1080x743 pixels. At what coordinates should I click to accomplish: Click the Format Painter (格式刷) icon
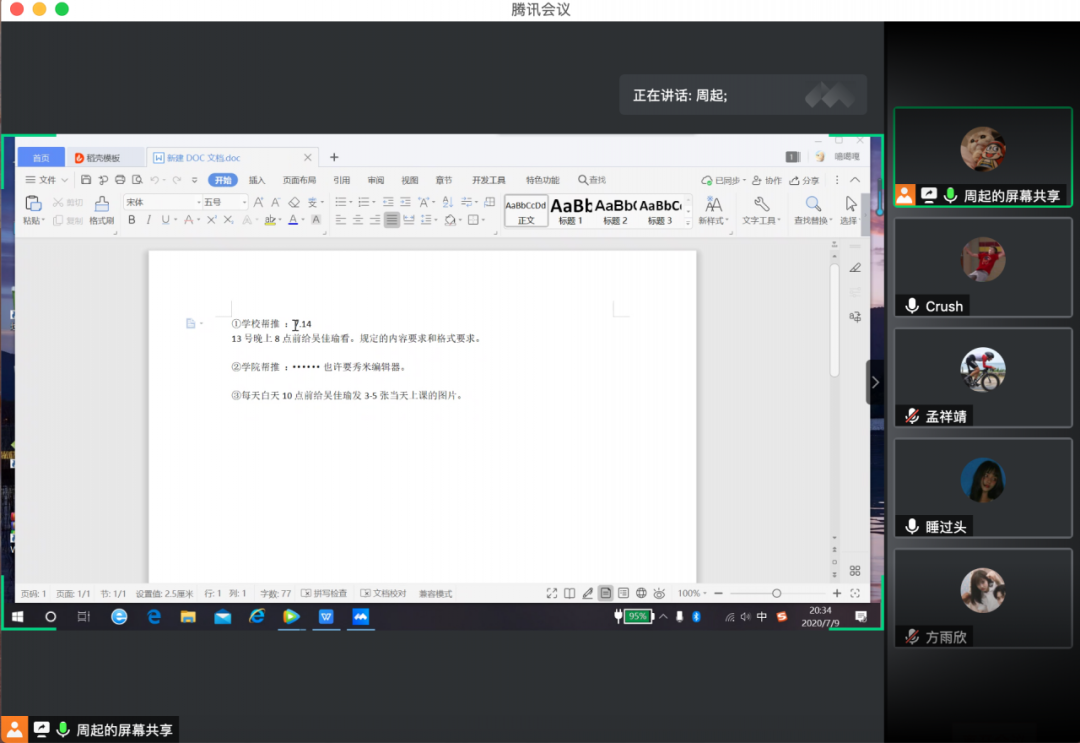point(101,204)
